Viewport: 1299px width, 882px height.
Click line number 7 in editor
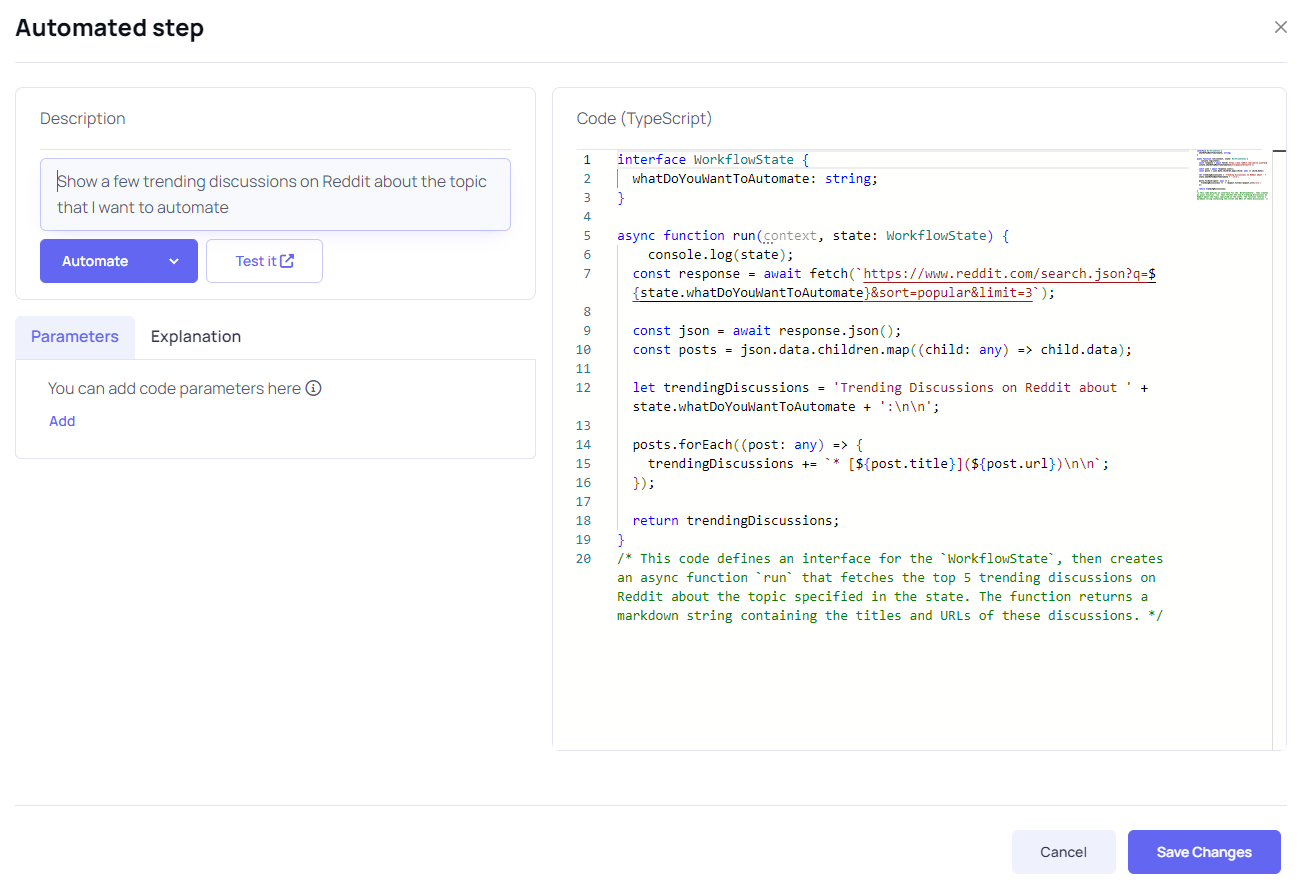coord(586,274)
